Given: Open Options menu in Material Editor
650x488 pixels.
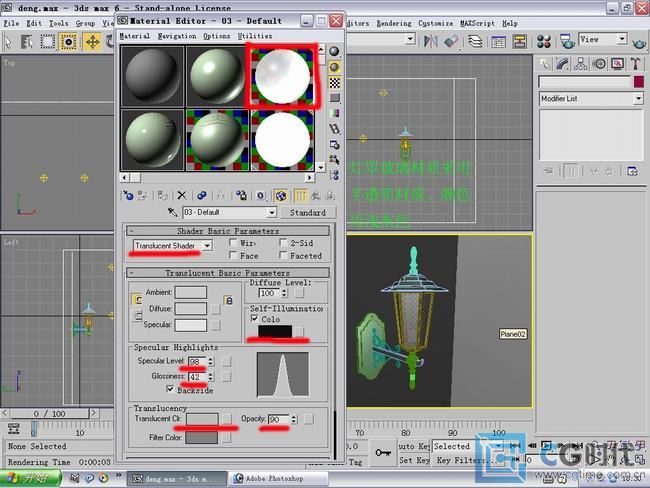Looking at the screenshot, I should point(216,36).
